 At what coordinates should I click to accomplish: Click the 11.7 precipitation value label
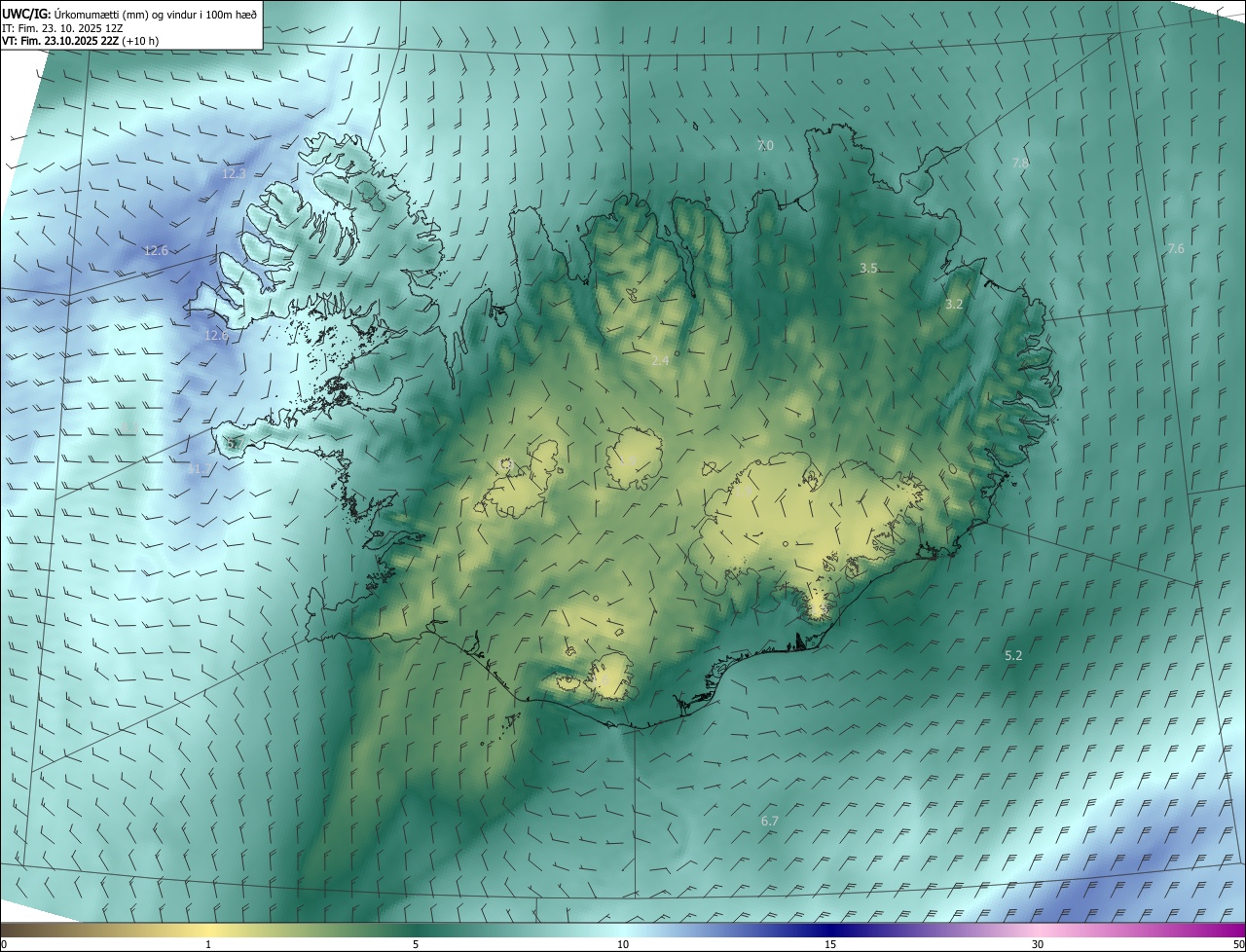(198, 468)
